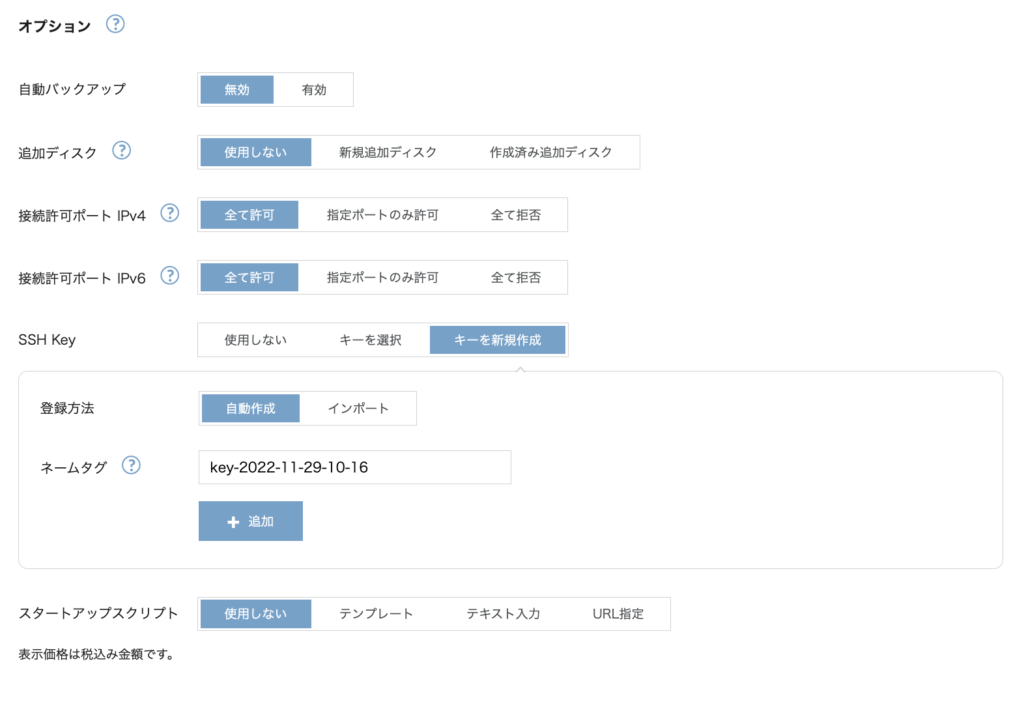Select 新規追加ディスク option
Image resolution: width=1024 pixels, height=713 pixels.
[387, 152]
